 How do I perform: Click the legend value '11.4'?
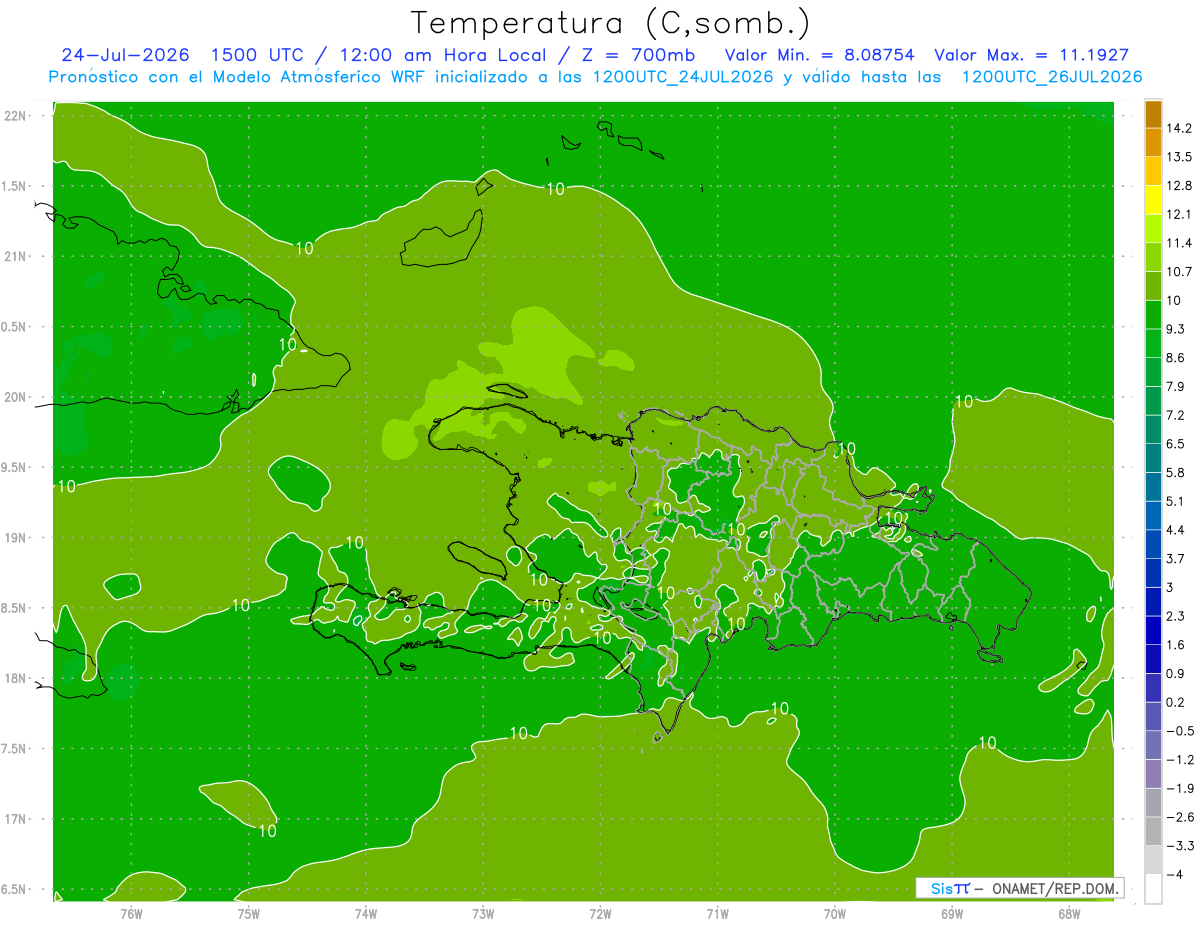click(x=1180, y=244)
